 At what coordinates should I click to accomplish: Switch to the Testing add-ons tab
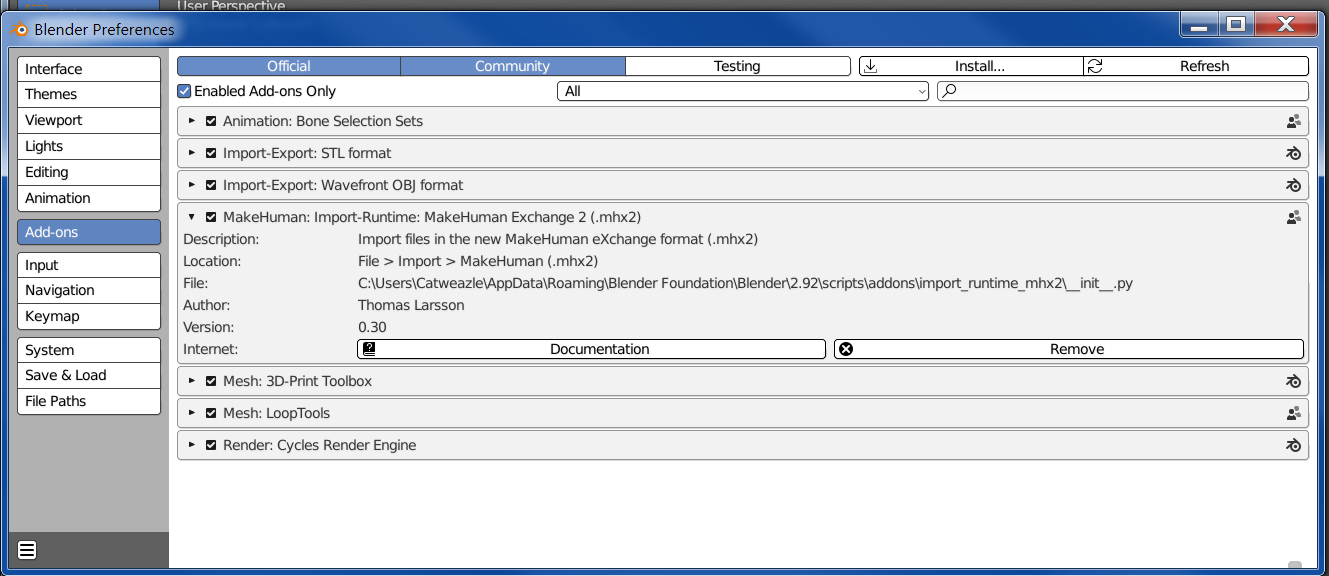point(737,66)
